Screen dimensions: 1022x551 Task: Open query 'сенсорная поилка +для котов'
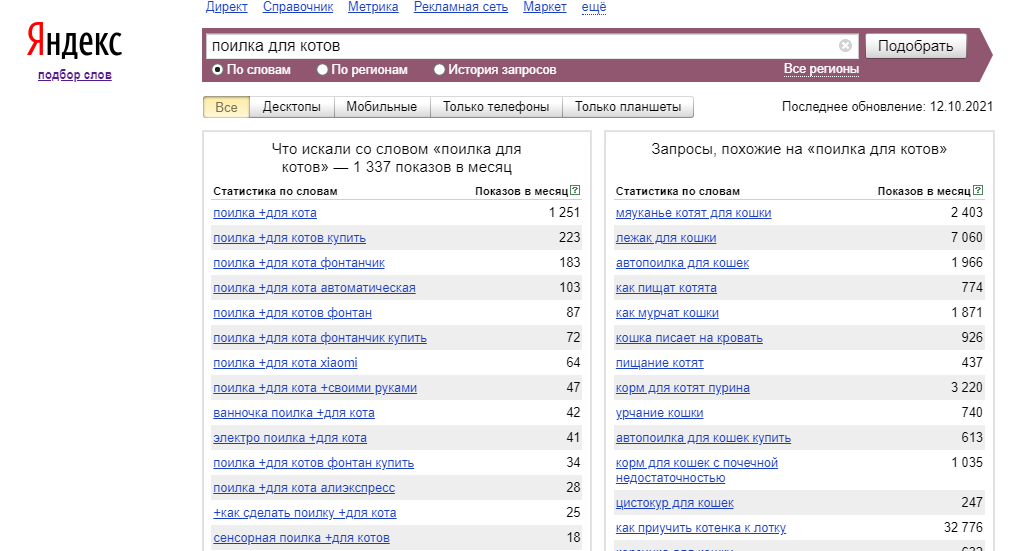[301, 538]
